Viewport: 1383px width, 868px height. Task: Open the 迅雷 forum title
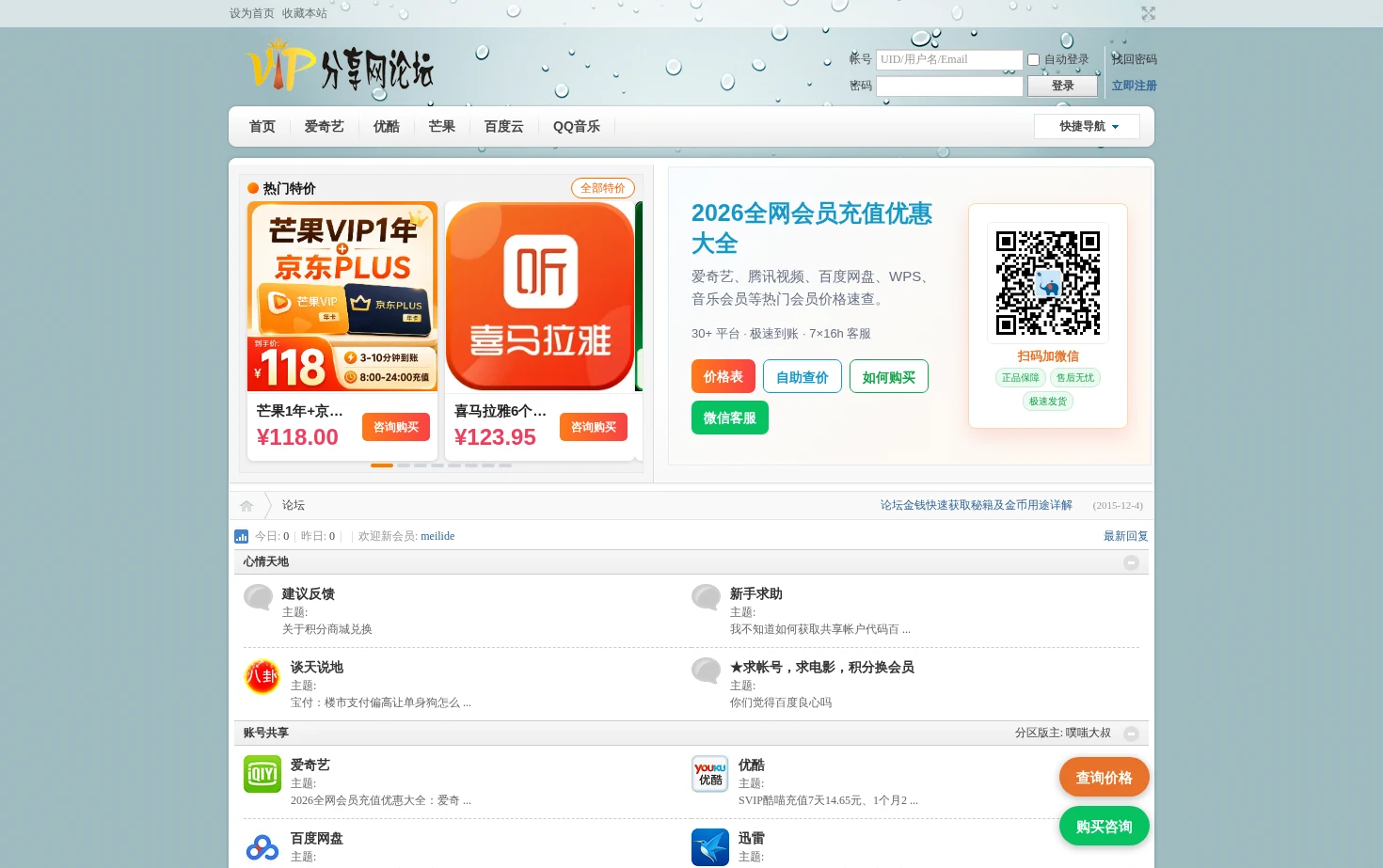coord(751,838)
